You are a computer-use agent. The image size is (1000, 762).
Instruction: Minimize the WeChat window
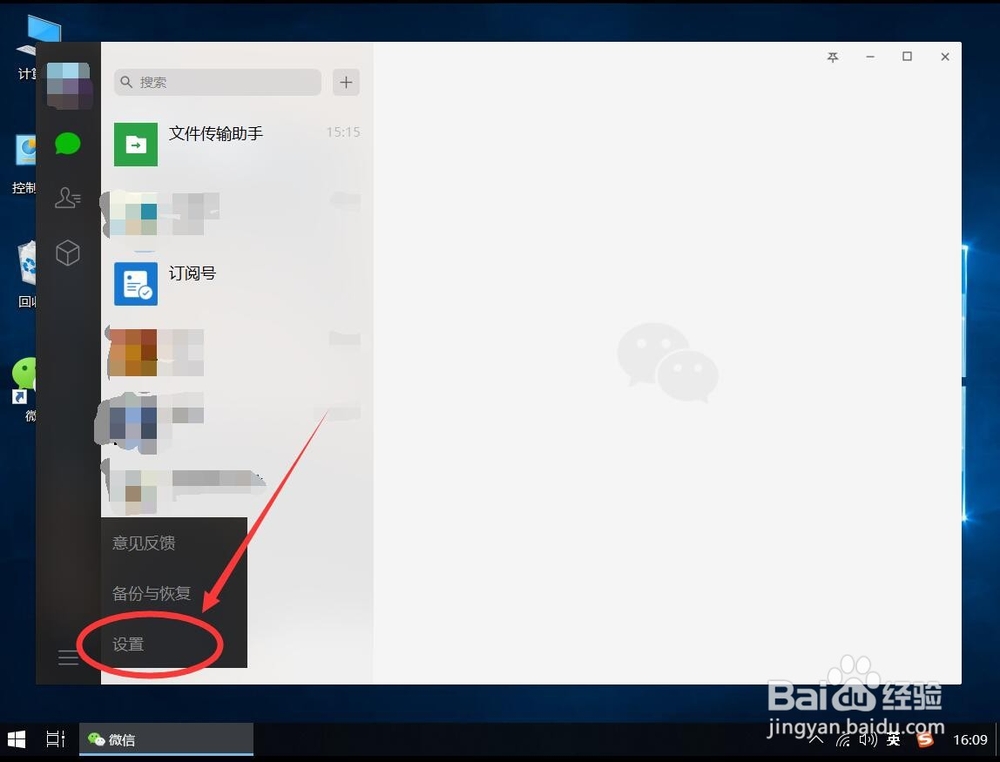870,57
